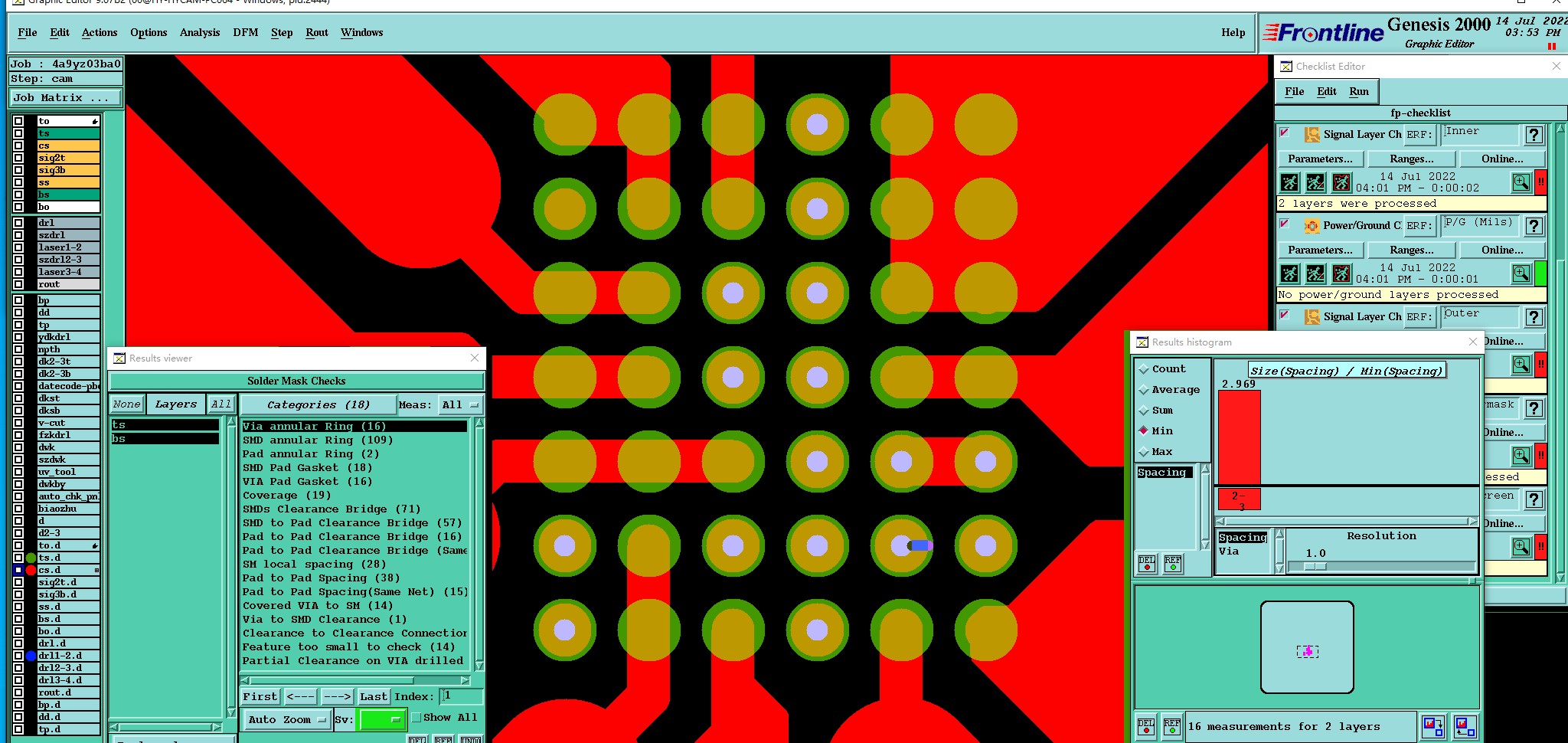The image size is (1568, 743).
Task: Click Parameters button for Inner Signal check
Action: point(1320,159)
